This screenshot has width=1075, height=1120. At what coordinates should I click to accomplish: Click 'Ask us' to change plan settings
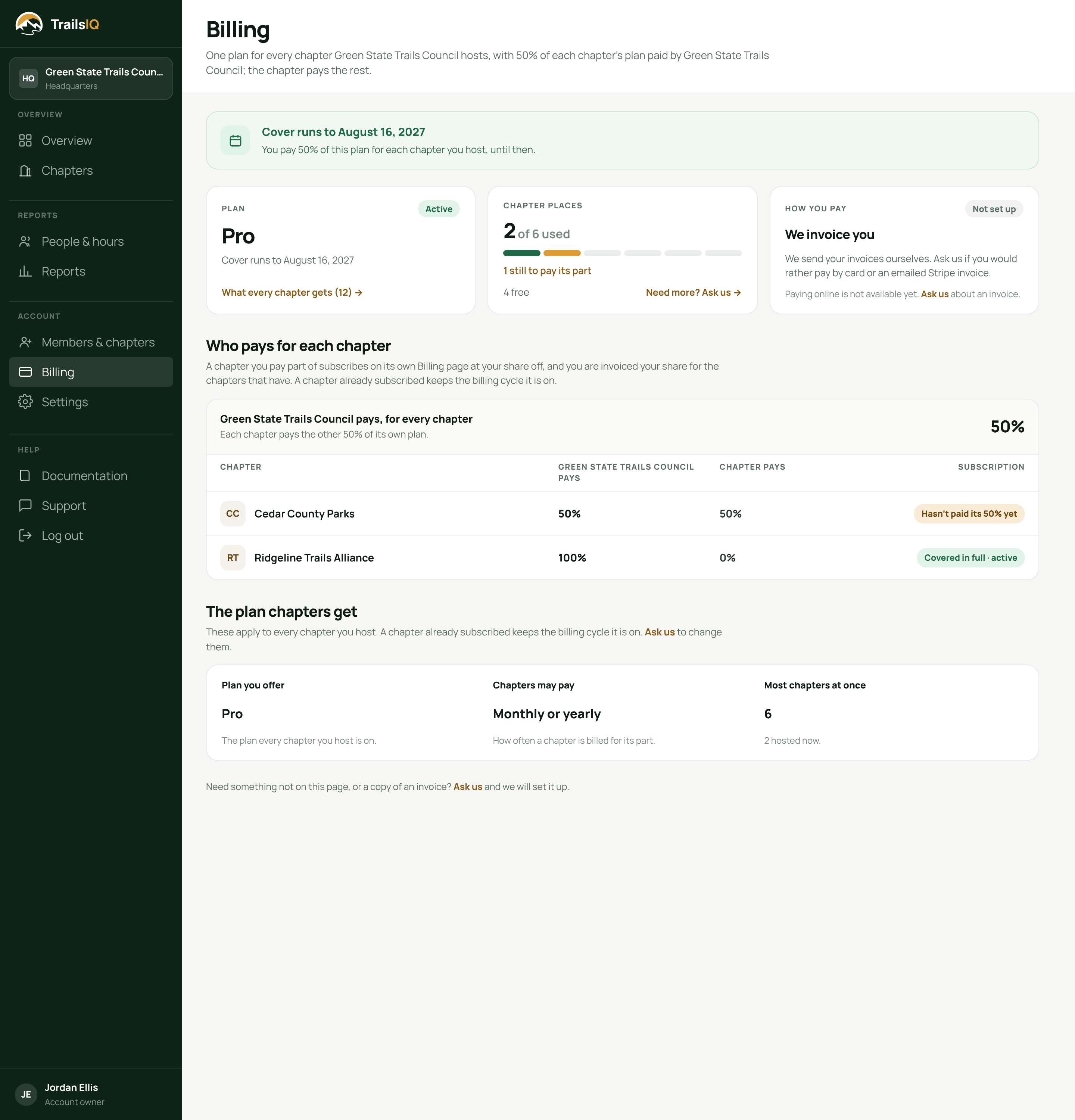pos(660,632)
